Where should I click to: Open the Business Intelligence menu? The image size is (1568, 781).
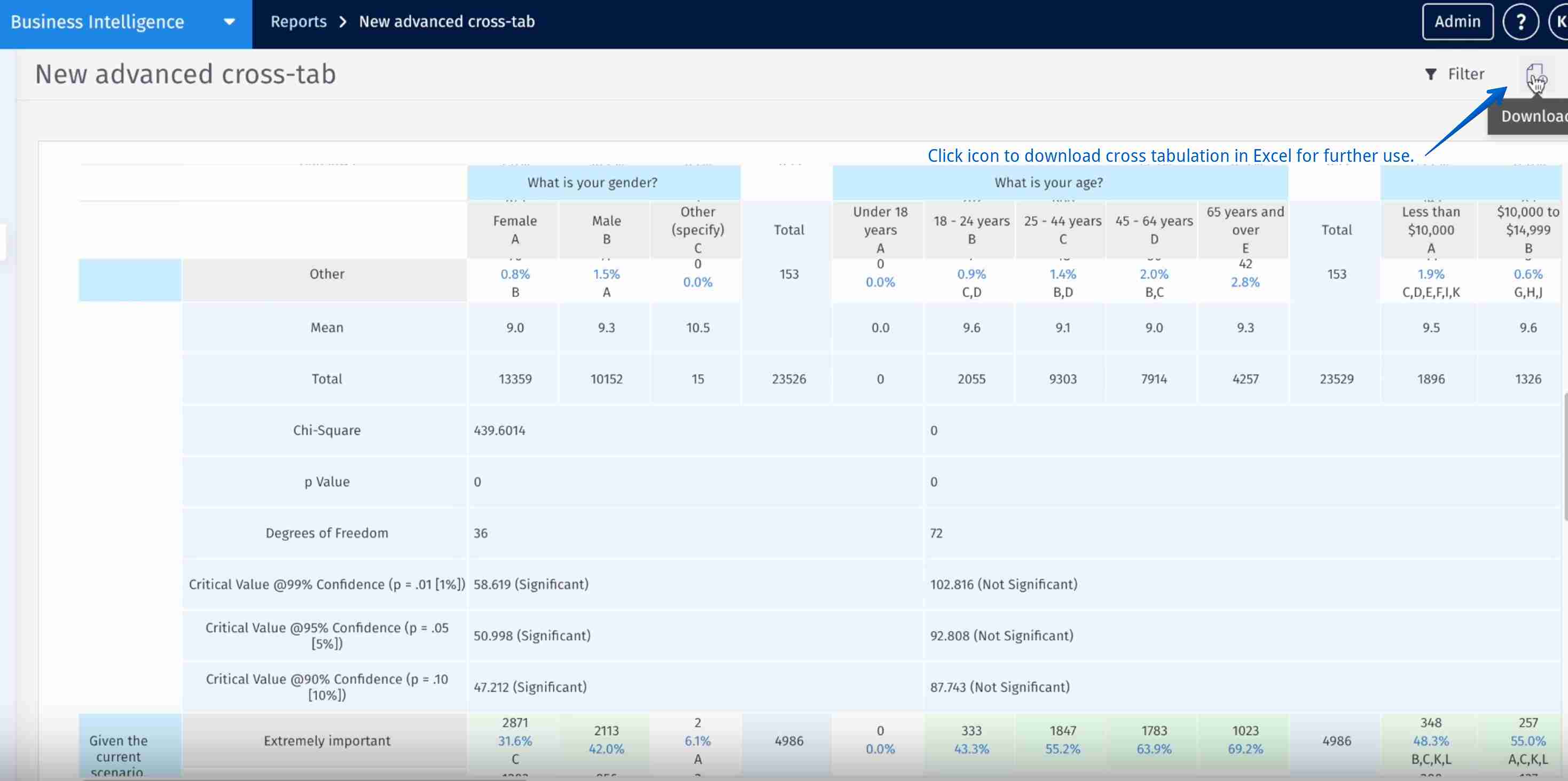(x=97, y=22)
